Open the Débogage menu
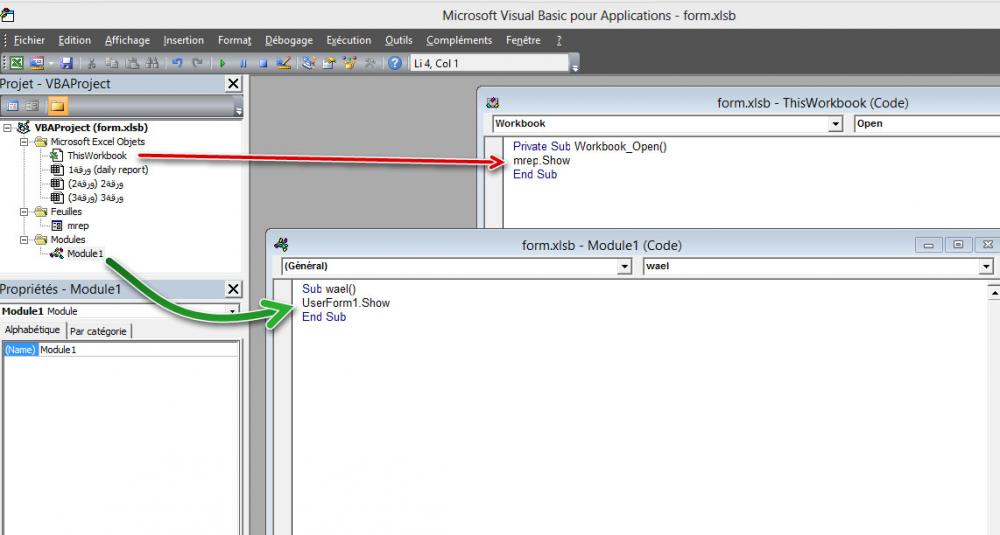 [289, 40]
